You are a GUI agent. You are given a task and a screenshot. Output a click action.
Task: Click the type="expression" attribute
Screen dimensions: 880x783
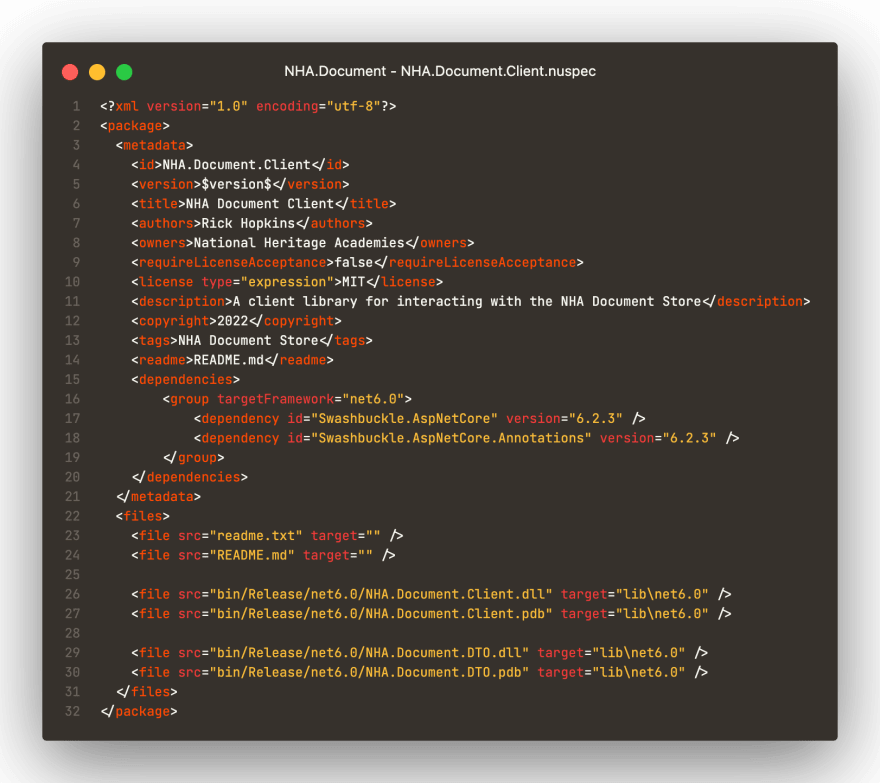tap(268, 282)
